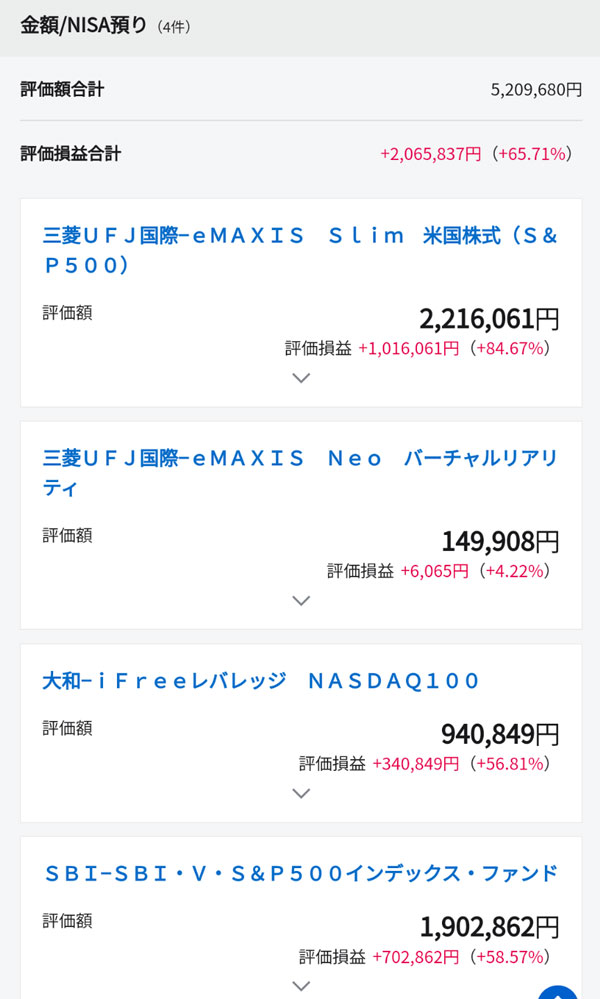Expand iFreeレバレッジ NASDAQ100 details chevron
600x999 pixels.
[301, 794]
